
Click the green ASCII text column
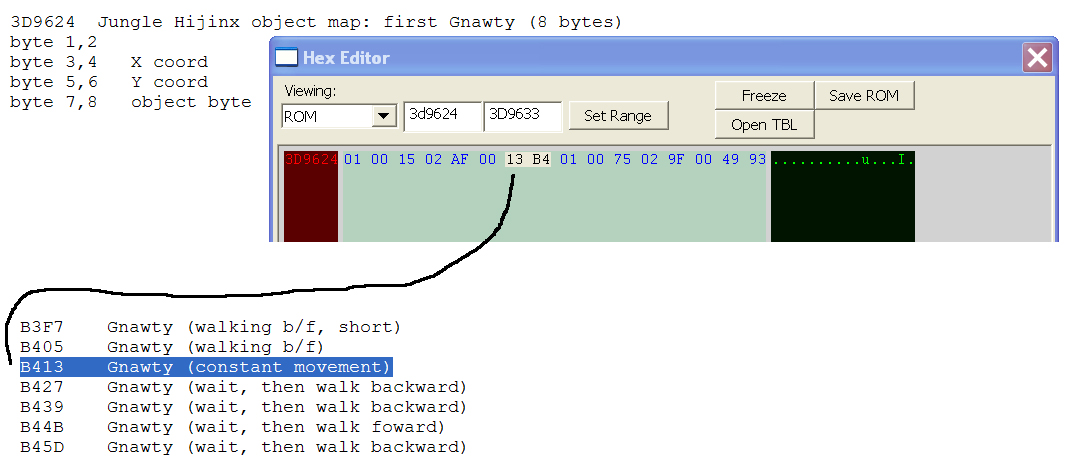(x=842, y=160)
